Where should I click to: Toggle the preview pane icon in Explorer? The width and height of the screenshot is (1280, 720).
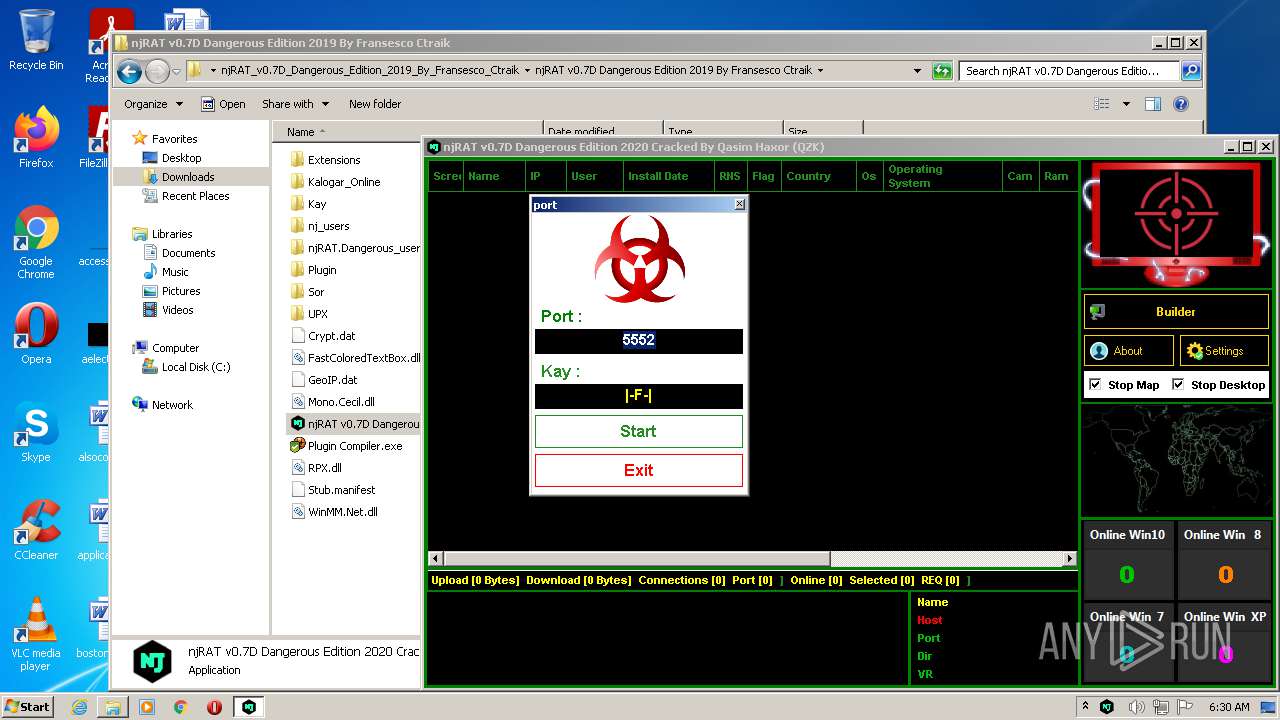click(x=1153, y=104)
